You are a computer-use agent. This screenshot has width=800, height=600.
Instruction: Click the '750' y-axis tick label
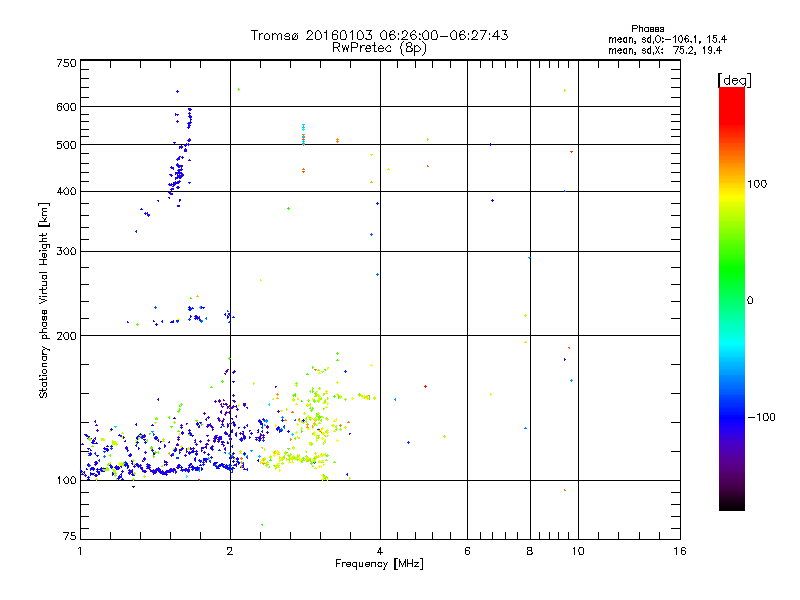coord(66,63)
